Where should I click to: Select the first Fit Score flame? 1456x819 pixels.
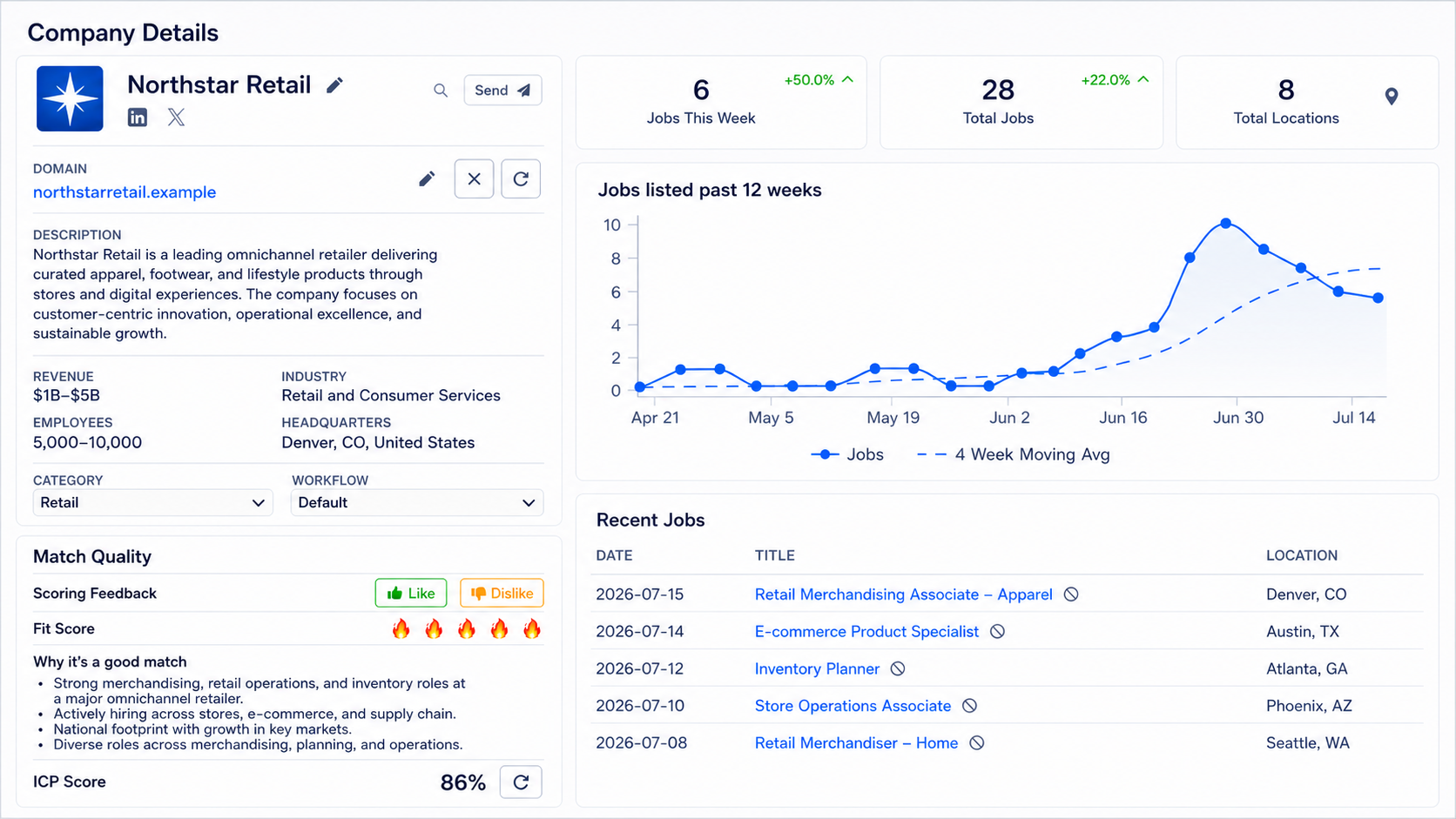(401, 629)
